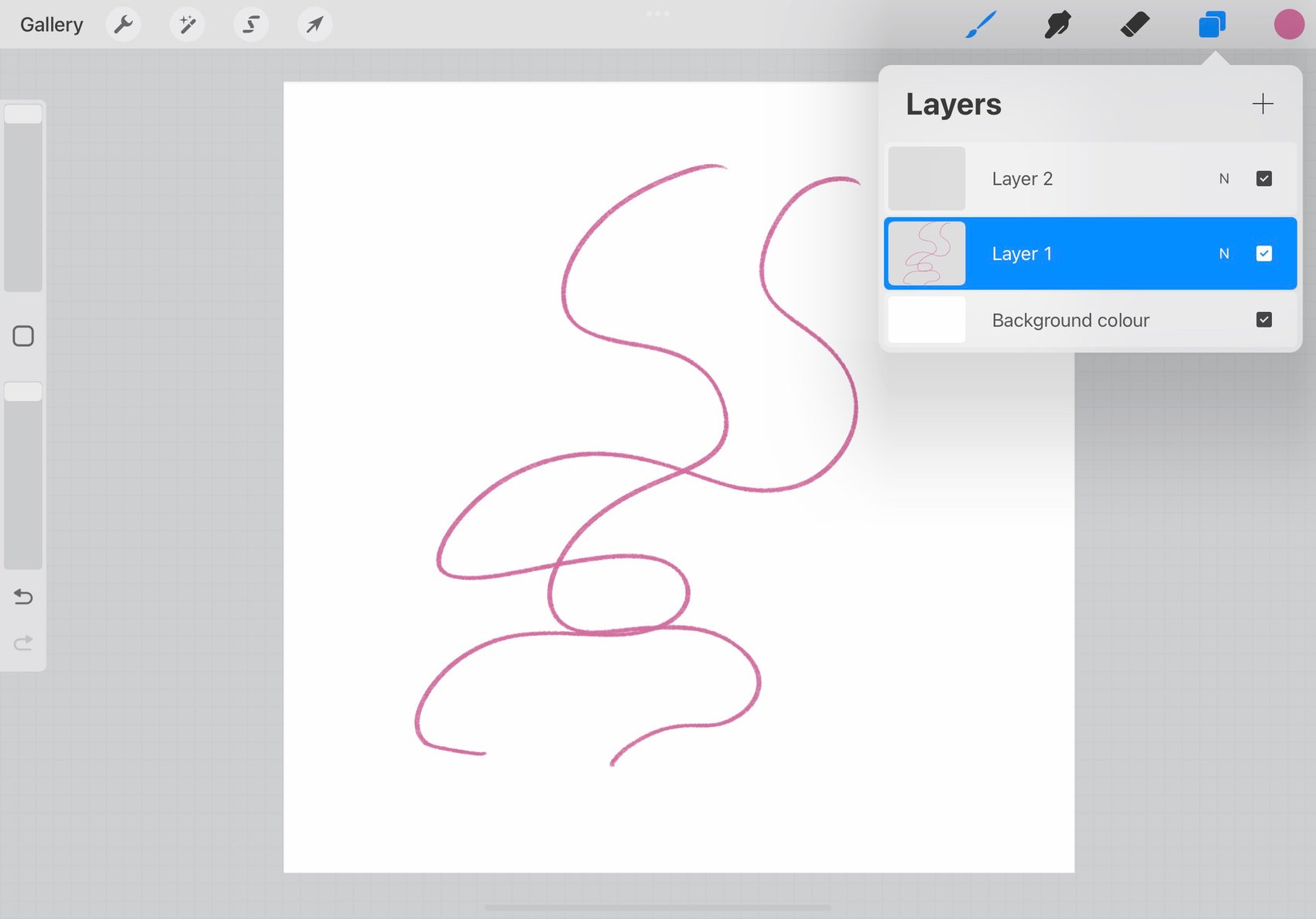Viewport: 1316px width, 919px height.
Task: Select the Layer 2 row
Action: [1090, 179]
